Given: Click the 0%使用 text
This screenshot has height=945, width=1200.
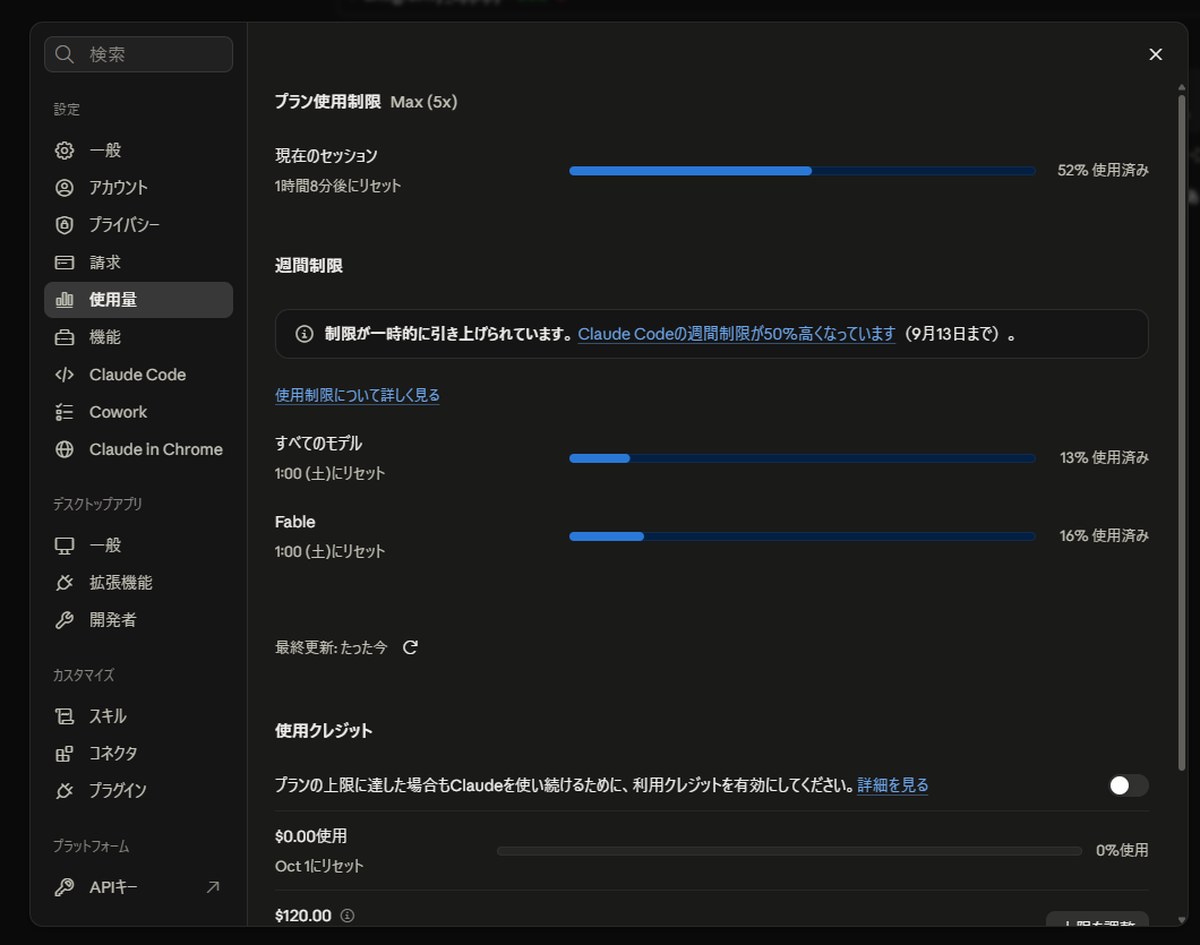Looking at the screenshot, I should pos(1122,850).
